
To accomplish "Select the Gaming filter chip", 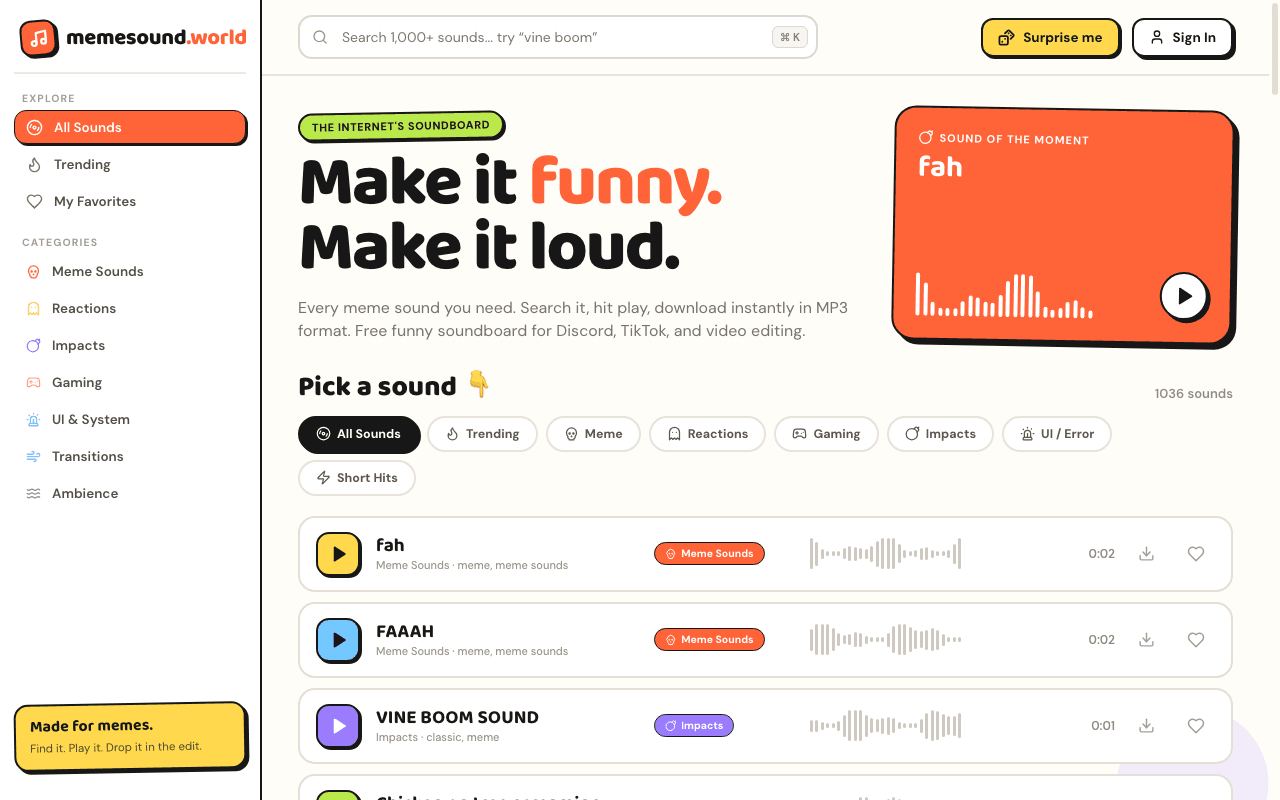I will click(826, 434).
